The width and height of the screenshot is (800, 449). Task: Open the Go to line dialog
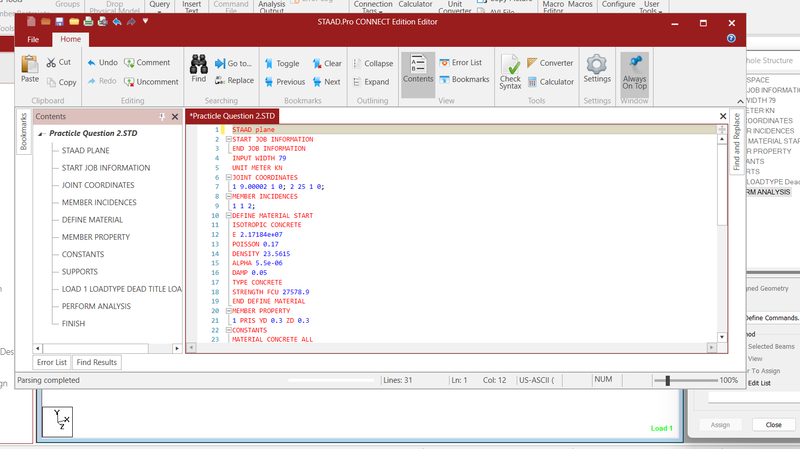233,63
